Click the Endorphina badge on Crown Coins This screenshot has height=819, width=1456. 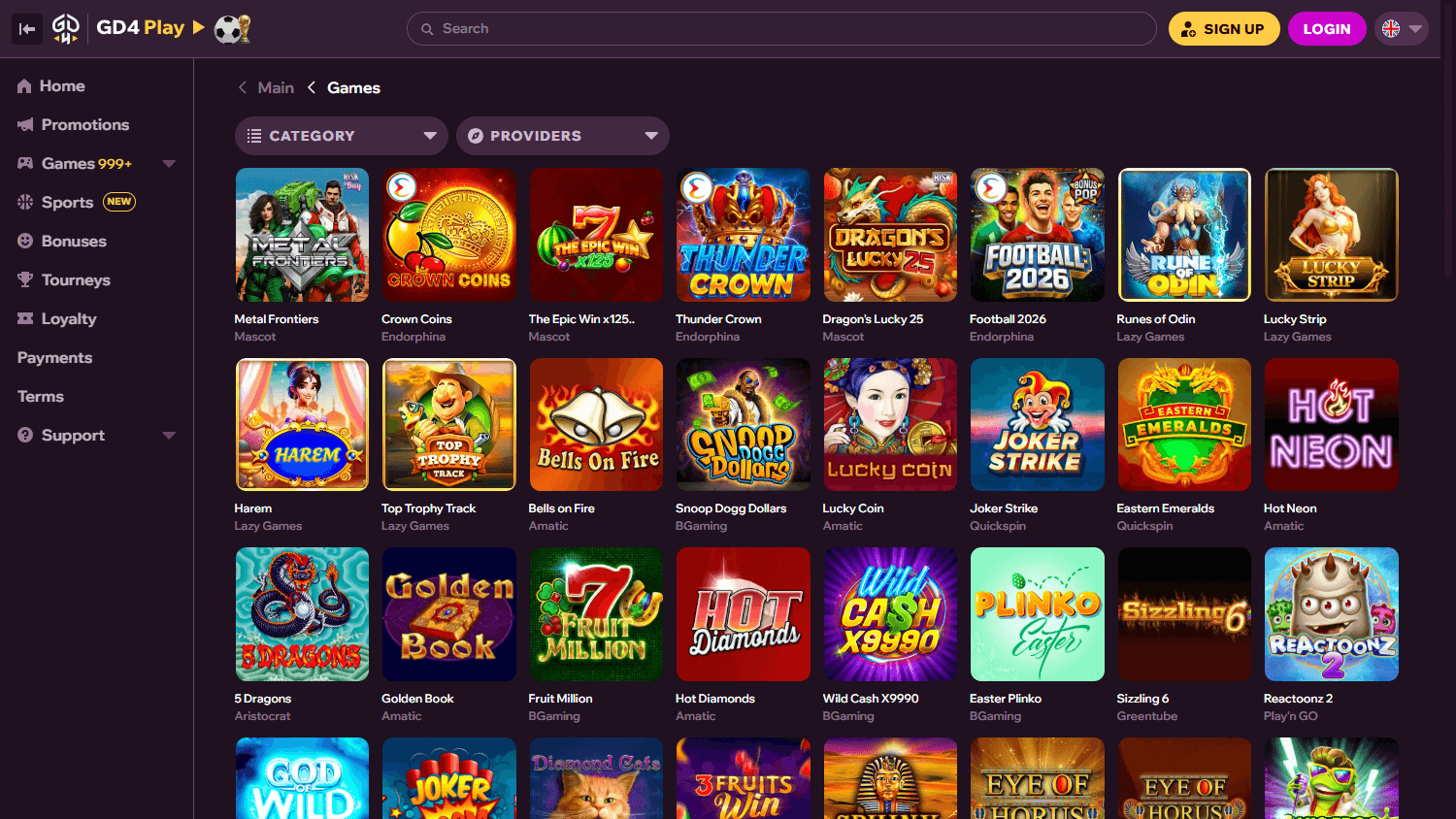pyautogui.click(x=402, y=187)
